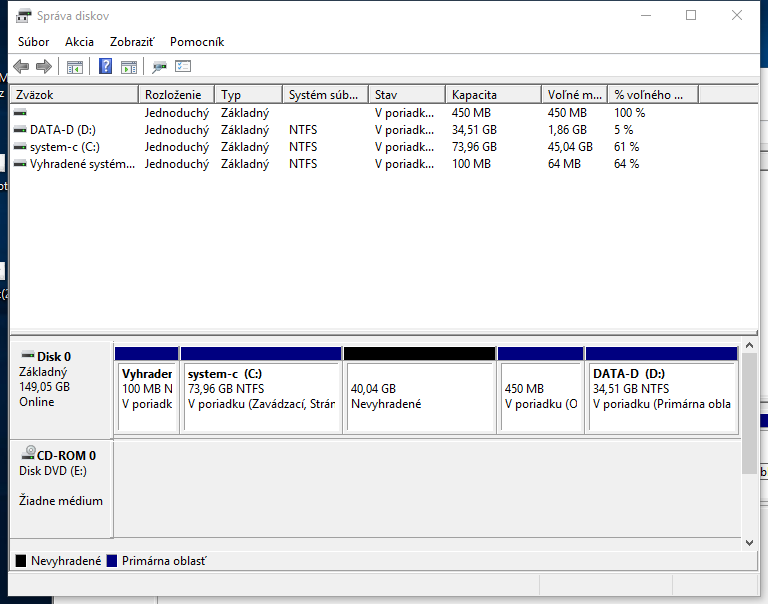The image size is (768, 604).
Task: Select the 40,04 GB unallocated space
Action: click(x=419, y=395)
